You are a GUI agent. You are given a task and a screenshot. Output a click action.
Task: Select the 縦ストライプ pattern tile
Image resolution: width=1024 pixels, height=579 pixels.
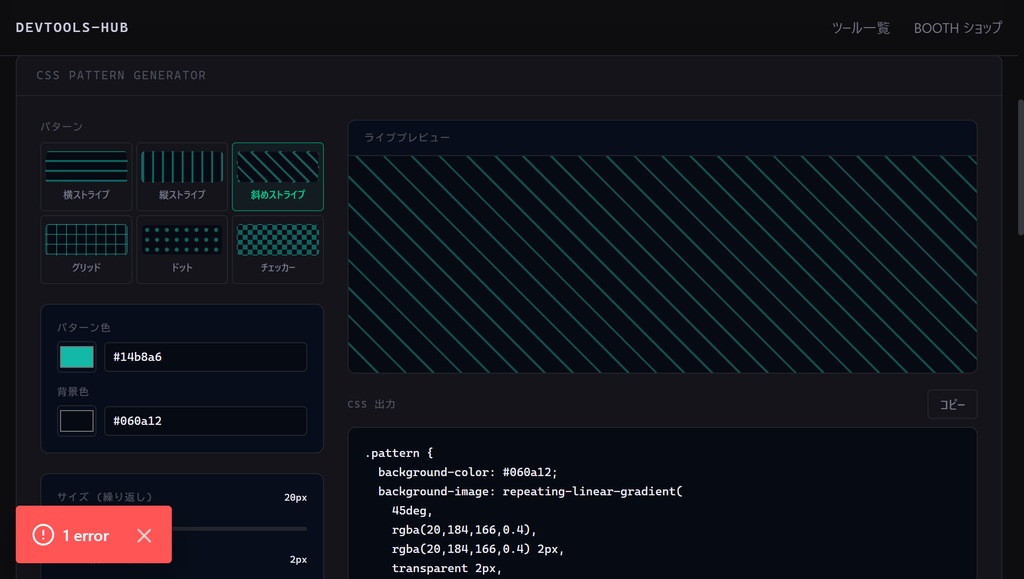click(182, 176)
